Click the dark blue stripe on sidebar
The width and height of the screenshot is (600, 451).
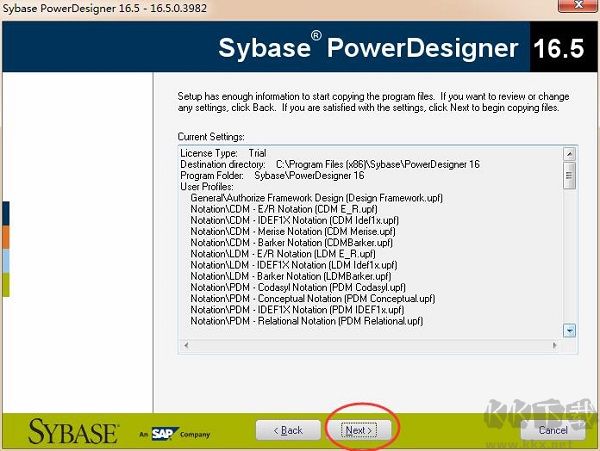click(4, 213)
